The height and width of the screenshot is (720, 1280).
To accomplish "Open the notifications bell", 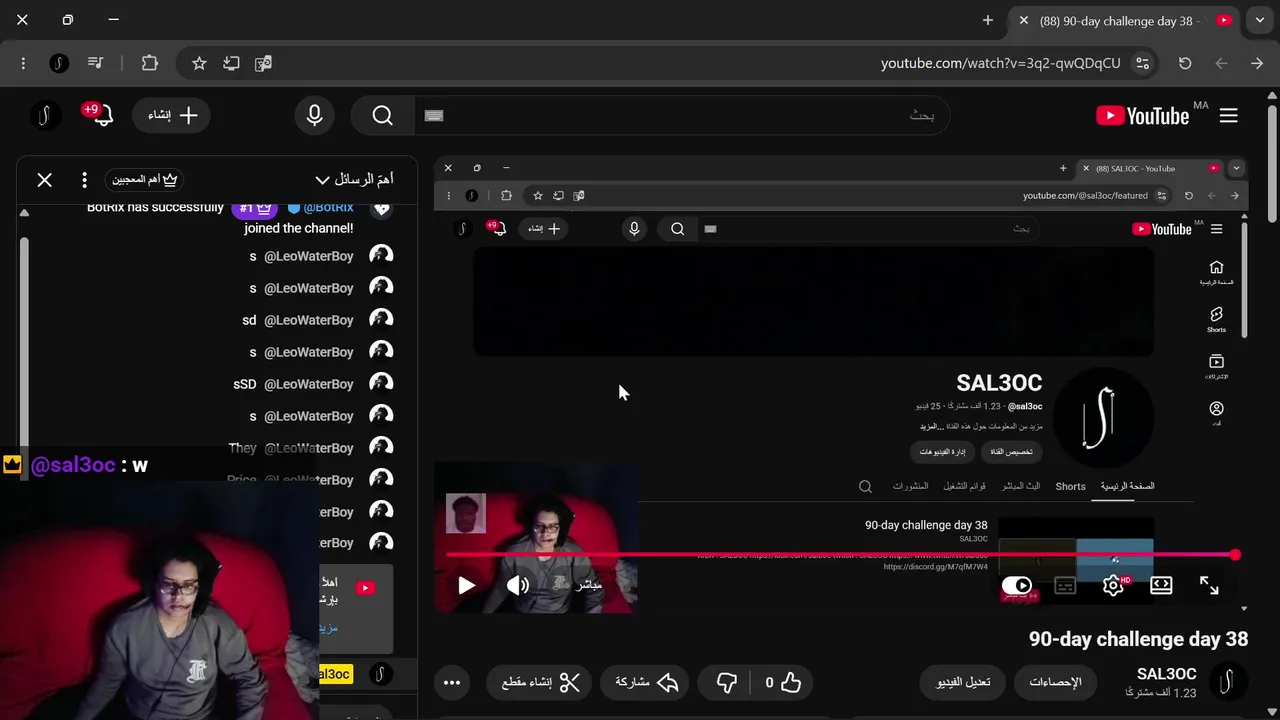I will coord(102,115).
